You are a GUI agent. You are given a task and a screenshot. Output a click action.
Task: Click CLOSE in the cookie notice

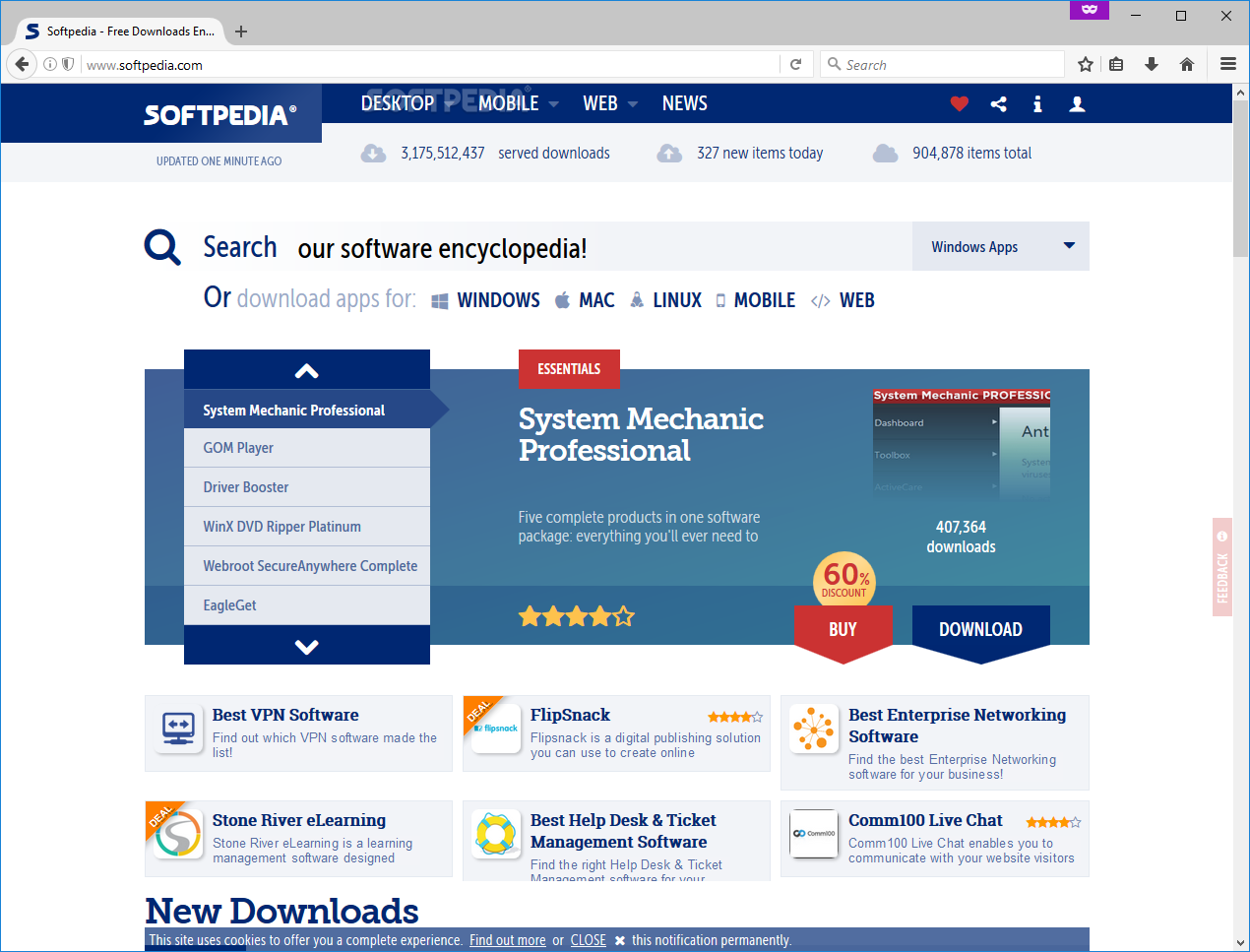(589, 940)
